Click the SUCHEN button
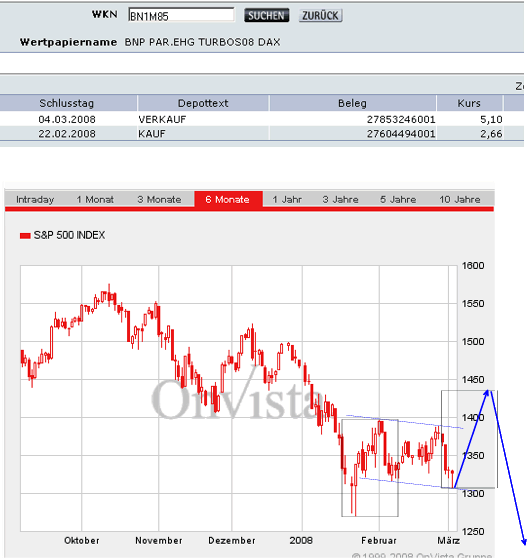Image resolution: width=527 pixels, height=558 pixels. 267,16
